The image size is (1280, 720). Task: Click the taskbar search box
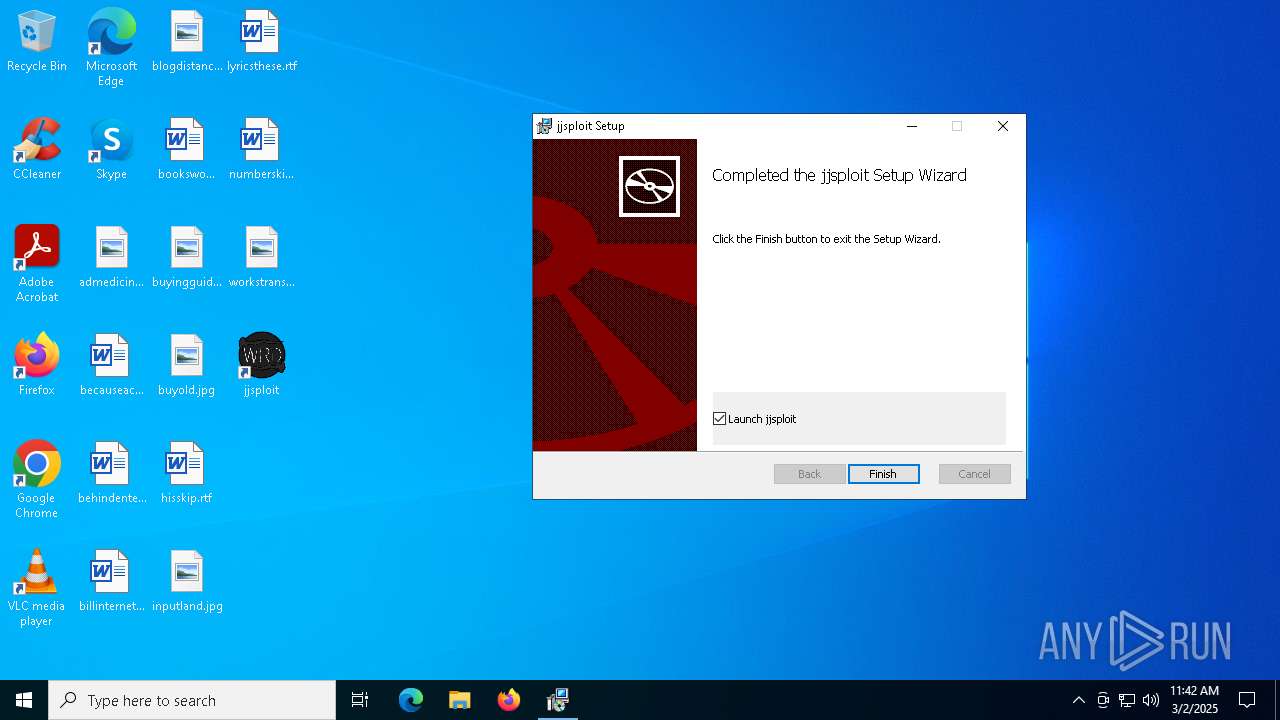[x=192, y=700]
